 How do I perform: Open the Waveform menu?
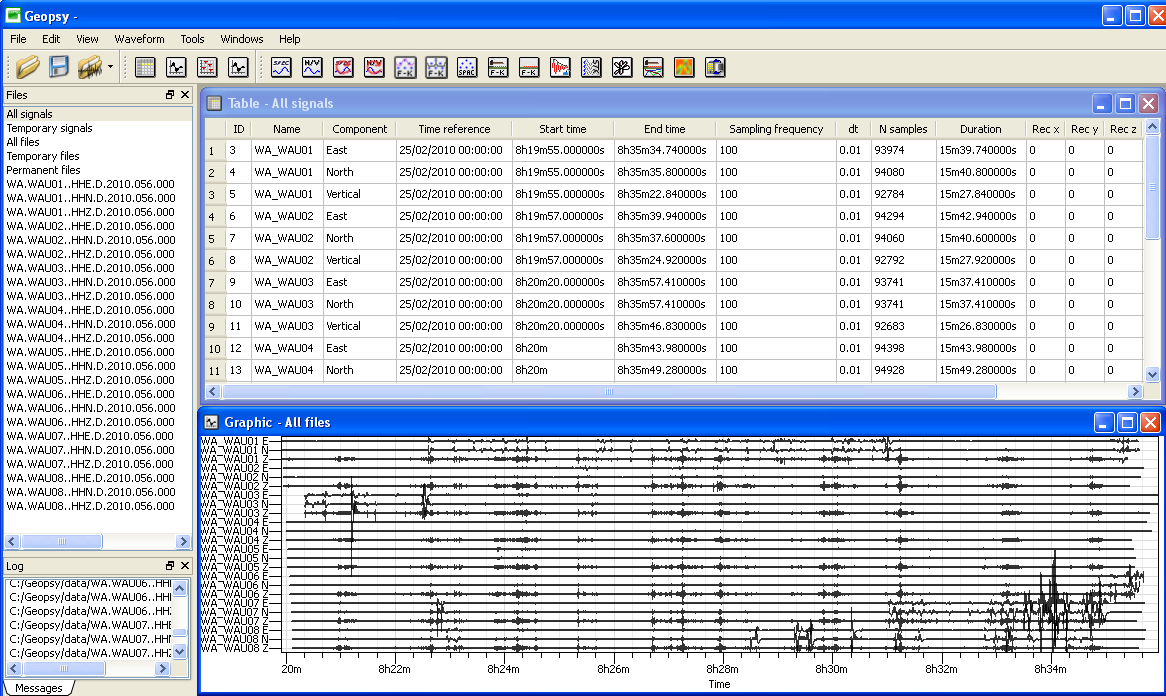(x=139, y=39)
